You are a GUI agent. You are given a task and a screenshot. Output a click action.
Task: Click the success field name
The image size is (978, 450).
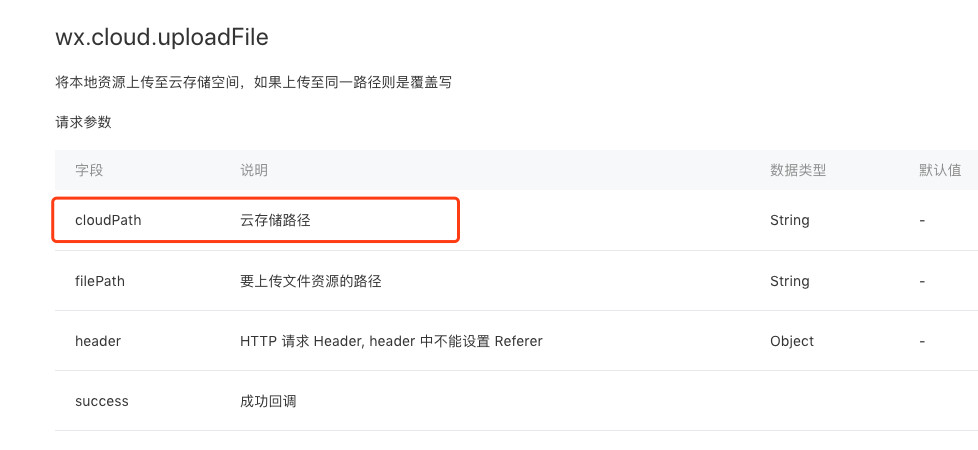click(x=102, y=401)
